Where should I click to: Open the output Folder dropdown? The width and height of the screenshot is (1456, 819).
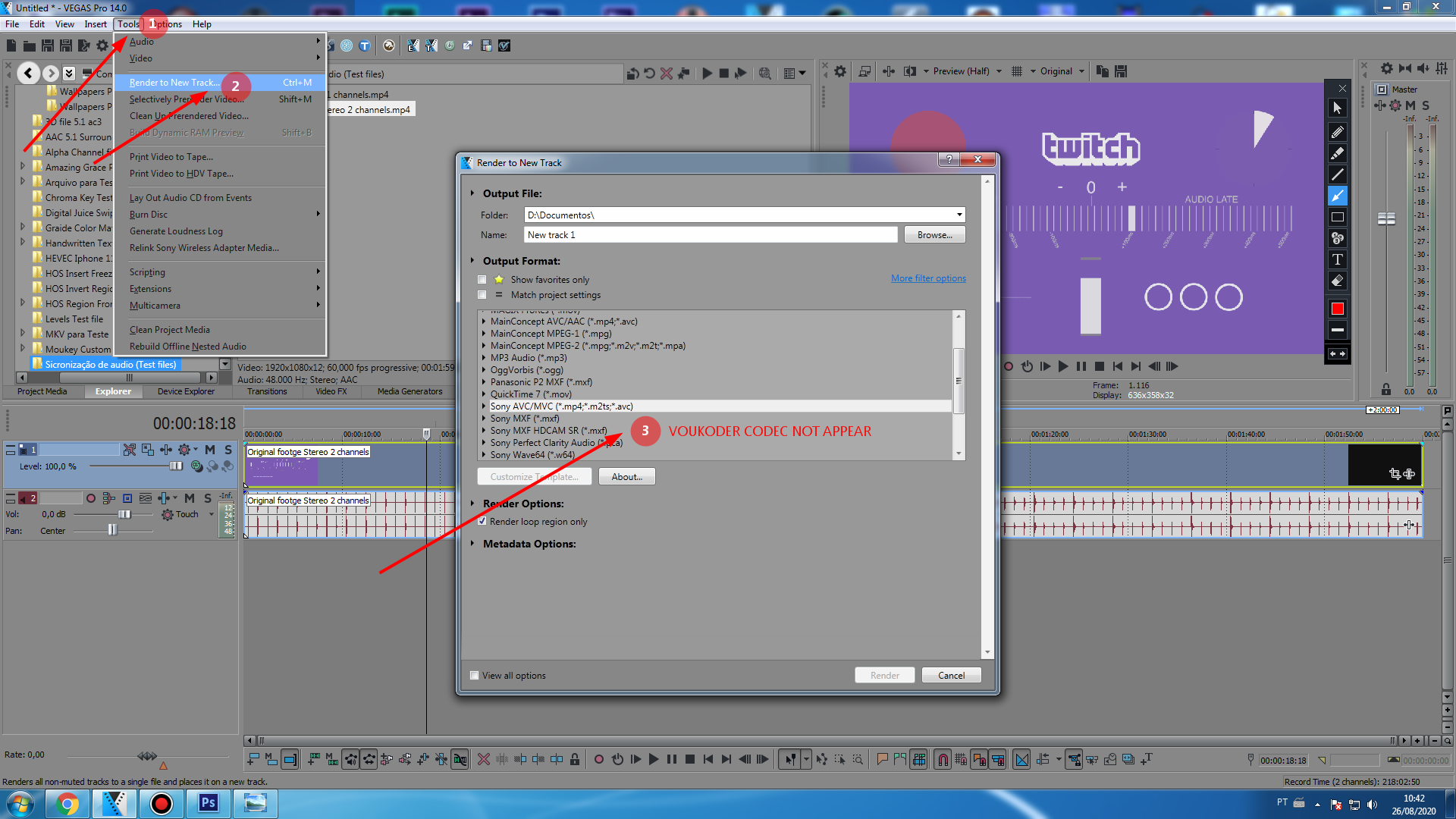959,215
